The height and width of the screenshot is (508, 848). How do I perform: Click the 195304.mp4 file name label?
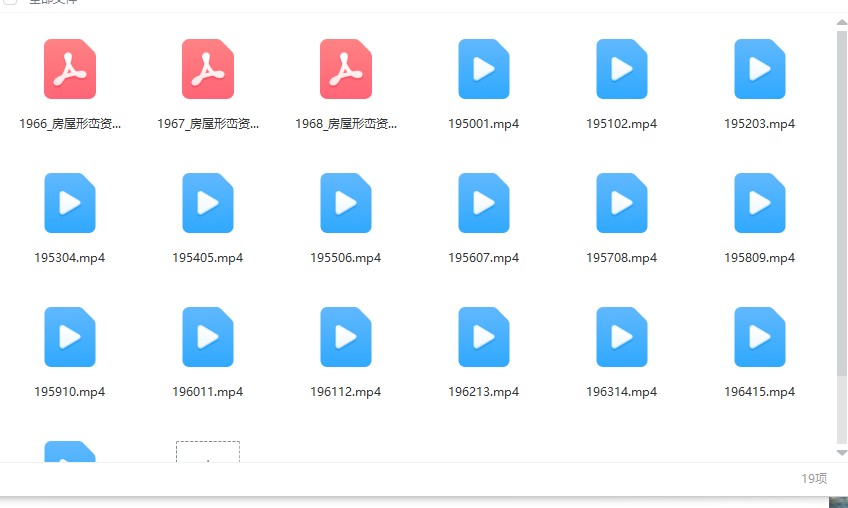[70, 258]
